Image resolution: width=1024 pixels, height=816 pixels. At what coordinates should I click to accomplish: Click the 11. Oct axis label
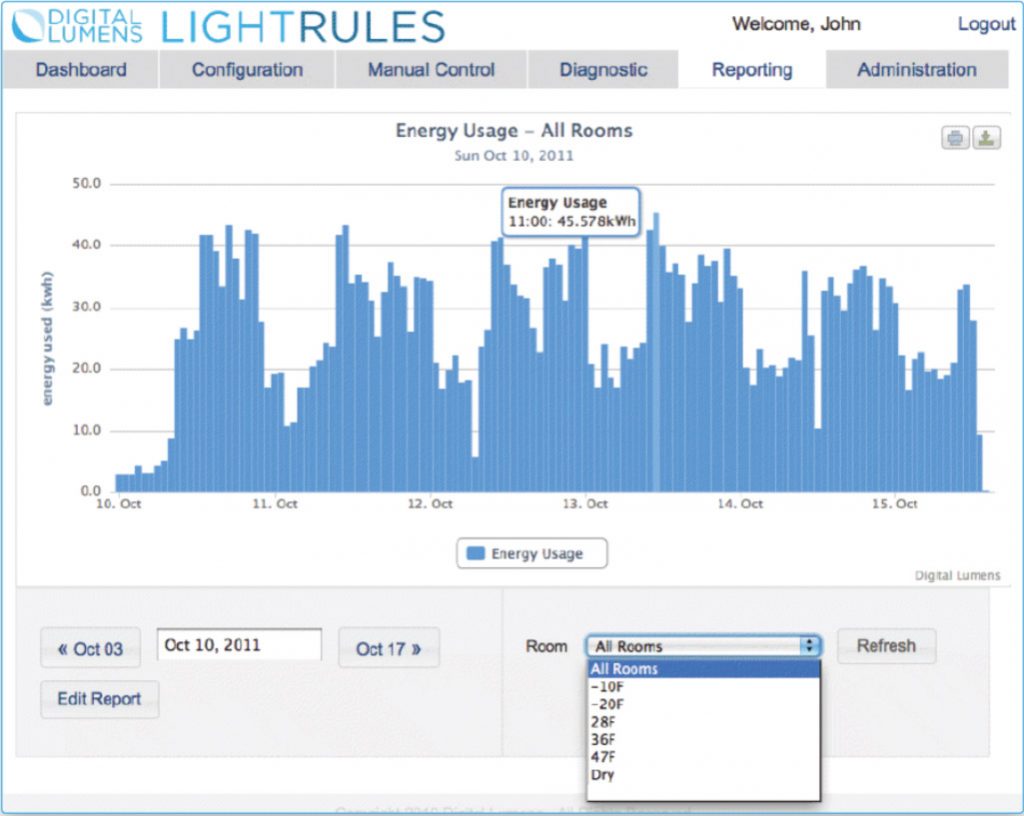tap(275, 504)
